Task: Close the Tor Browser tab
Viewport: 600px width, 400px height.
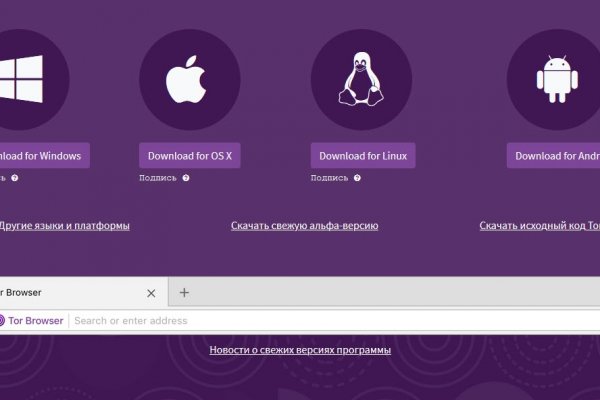Action: click(x=151, y=293)
